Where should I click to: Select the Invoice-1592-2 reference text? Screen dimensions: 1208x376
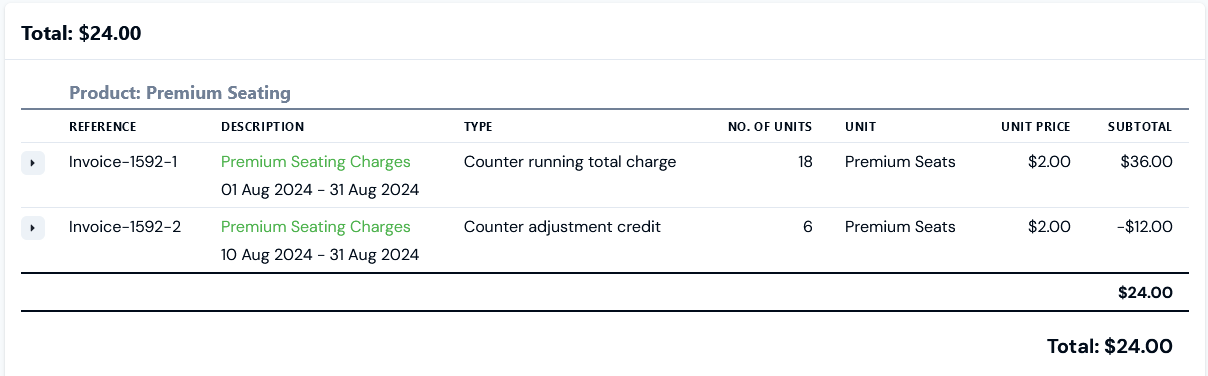click(x=125, y=227)
